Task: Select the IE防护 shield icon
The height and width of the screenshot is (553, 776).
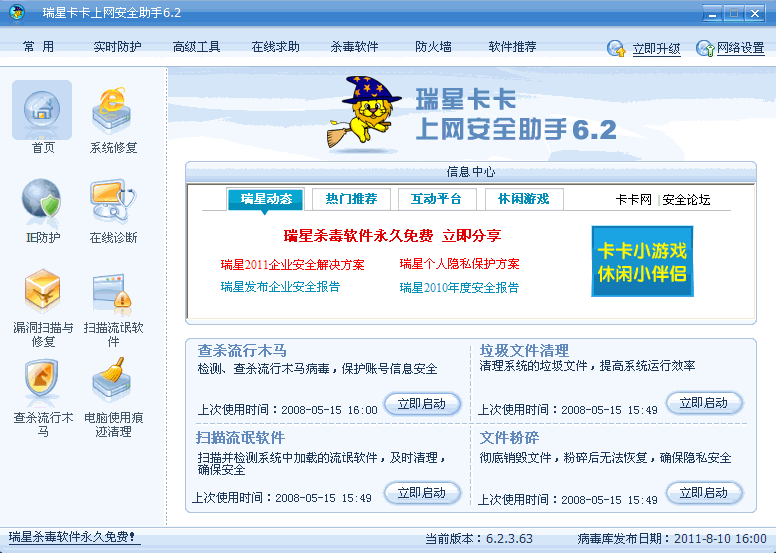Action: (x=42, y=201)
